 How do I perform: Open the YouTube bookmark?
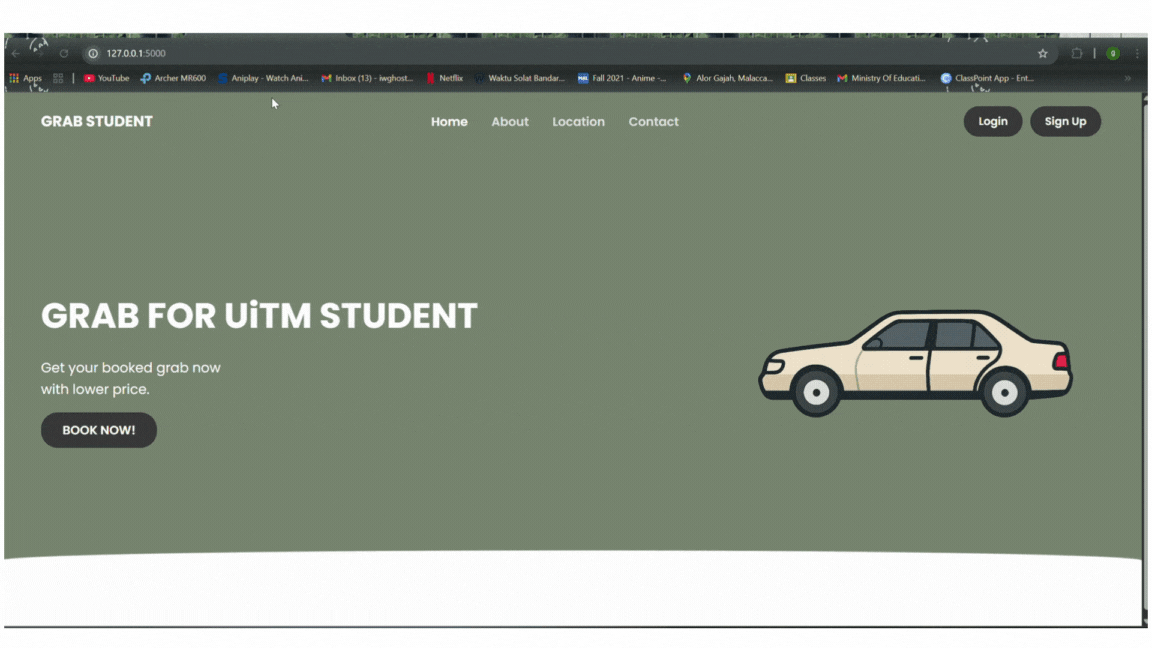[x=107, y=78]
